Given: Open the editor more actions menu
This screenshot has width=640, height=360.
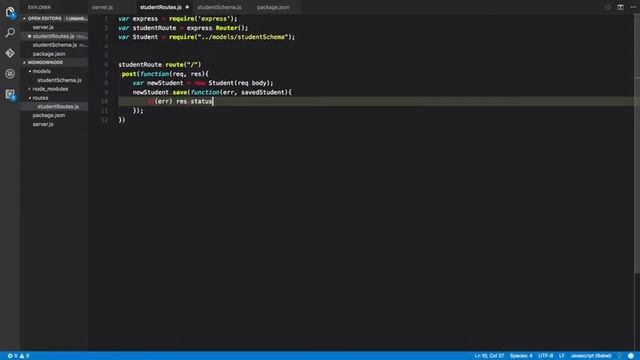Looking at the screenshot, I should tap(633, 7).
